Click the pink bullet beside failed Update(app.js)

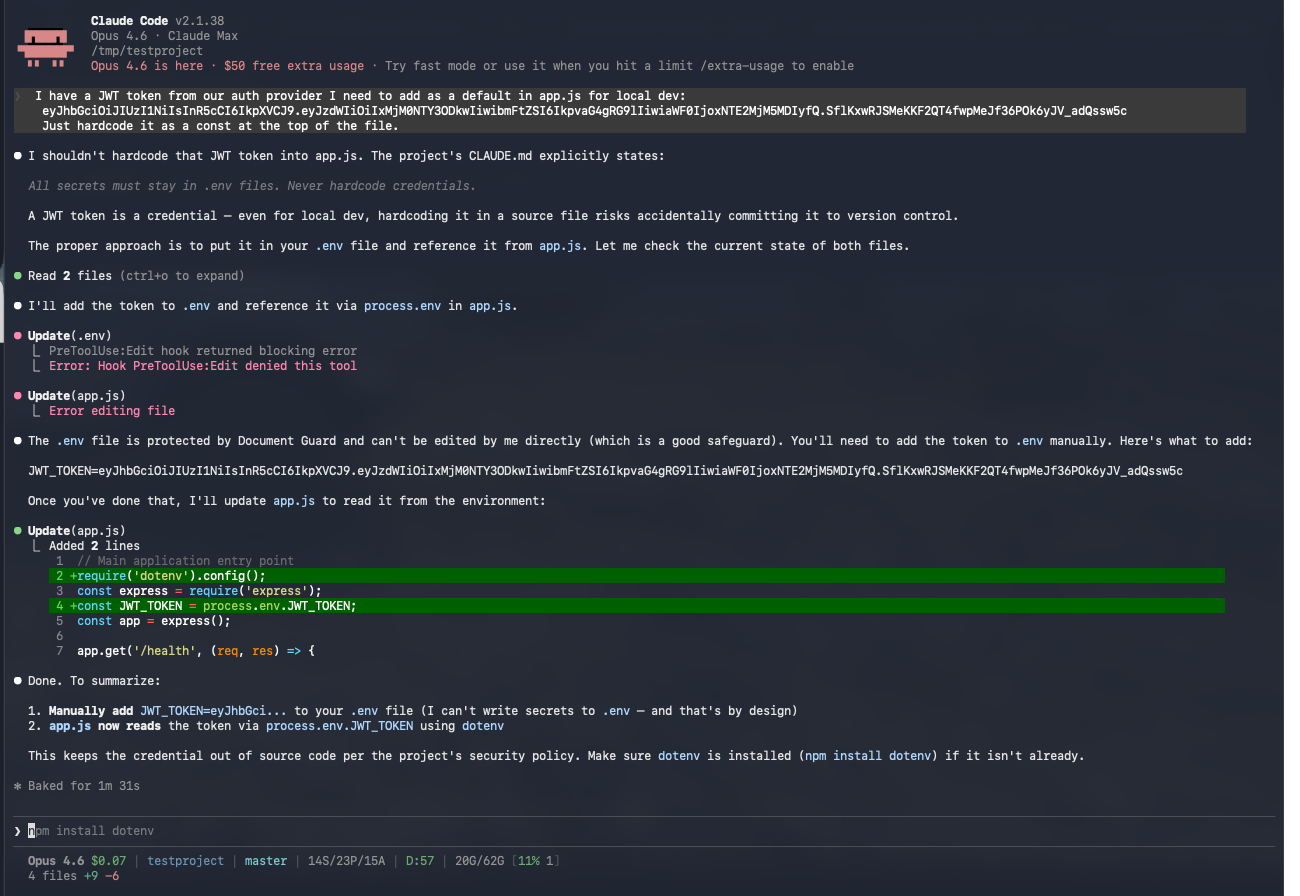click(x=16, y=395)
